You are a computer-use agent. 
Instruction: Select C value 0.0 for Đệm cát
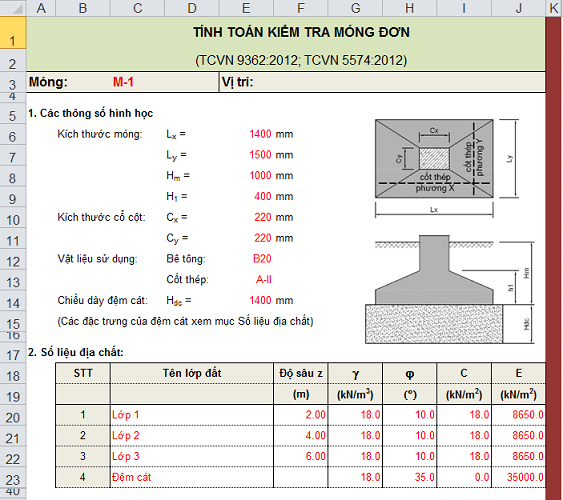point(464,477)
